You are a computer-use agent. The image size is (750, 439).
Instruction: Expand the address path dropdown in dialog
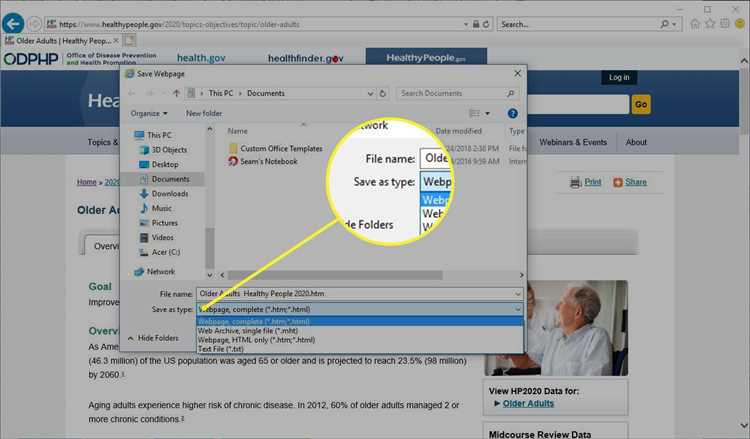pos(370,94)
